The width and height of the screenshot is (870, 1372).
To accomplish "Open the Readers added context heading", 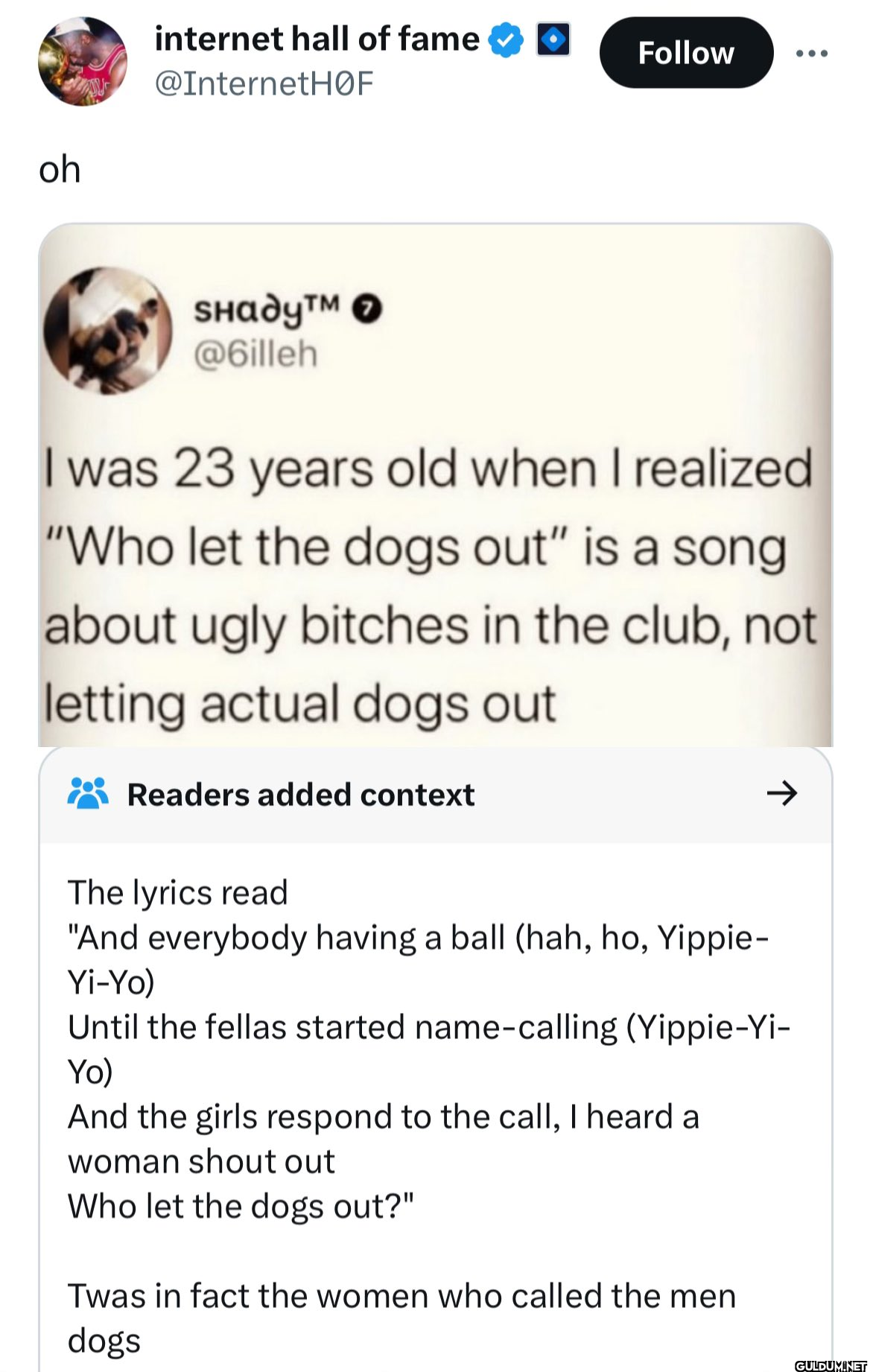I will click(x=301, y=795).
